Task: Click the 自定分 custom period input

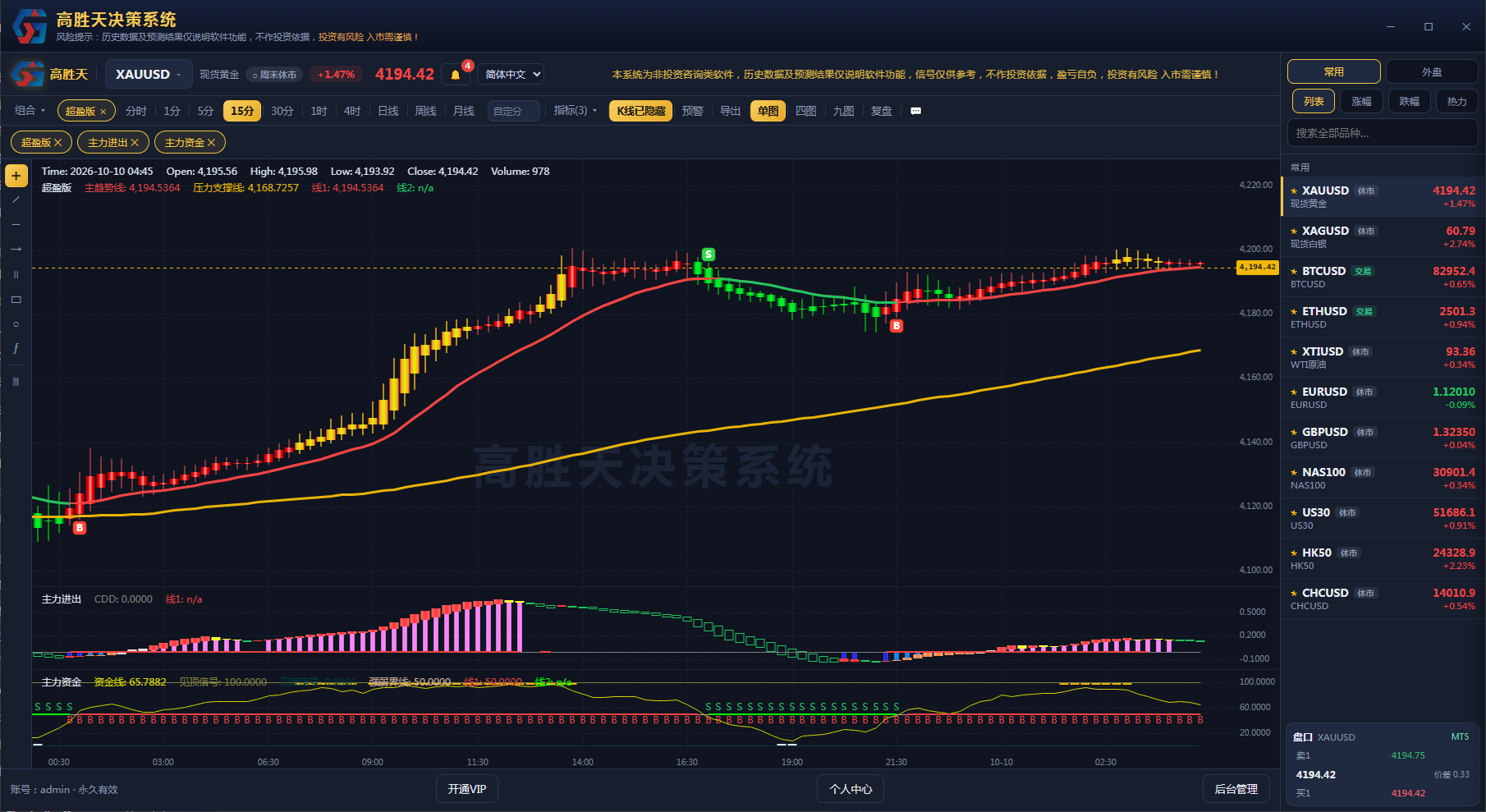Action: coord(513,111)
